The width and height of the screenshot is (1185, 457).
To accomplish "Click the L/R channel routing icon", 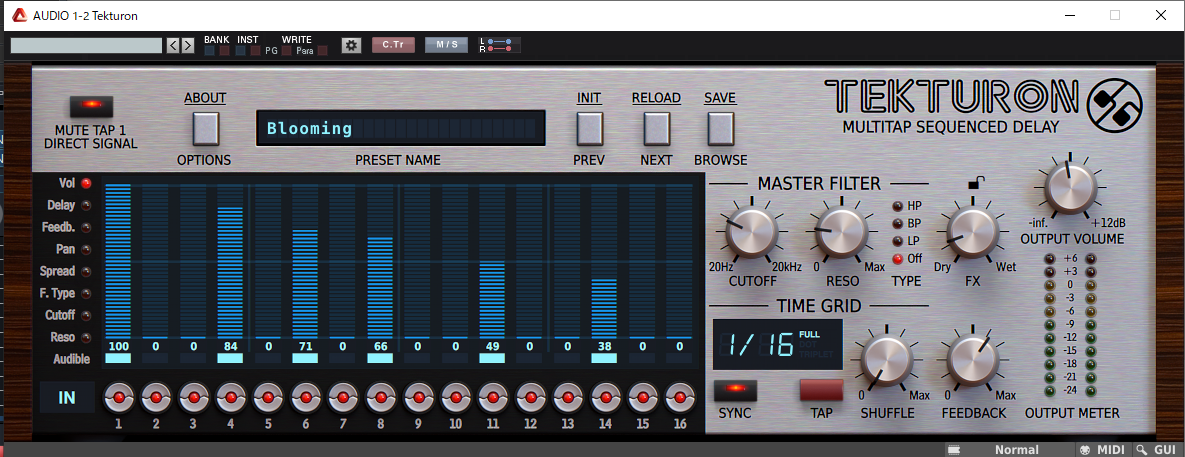I will click(x=499, y=45).
